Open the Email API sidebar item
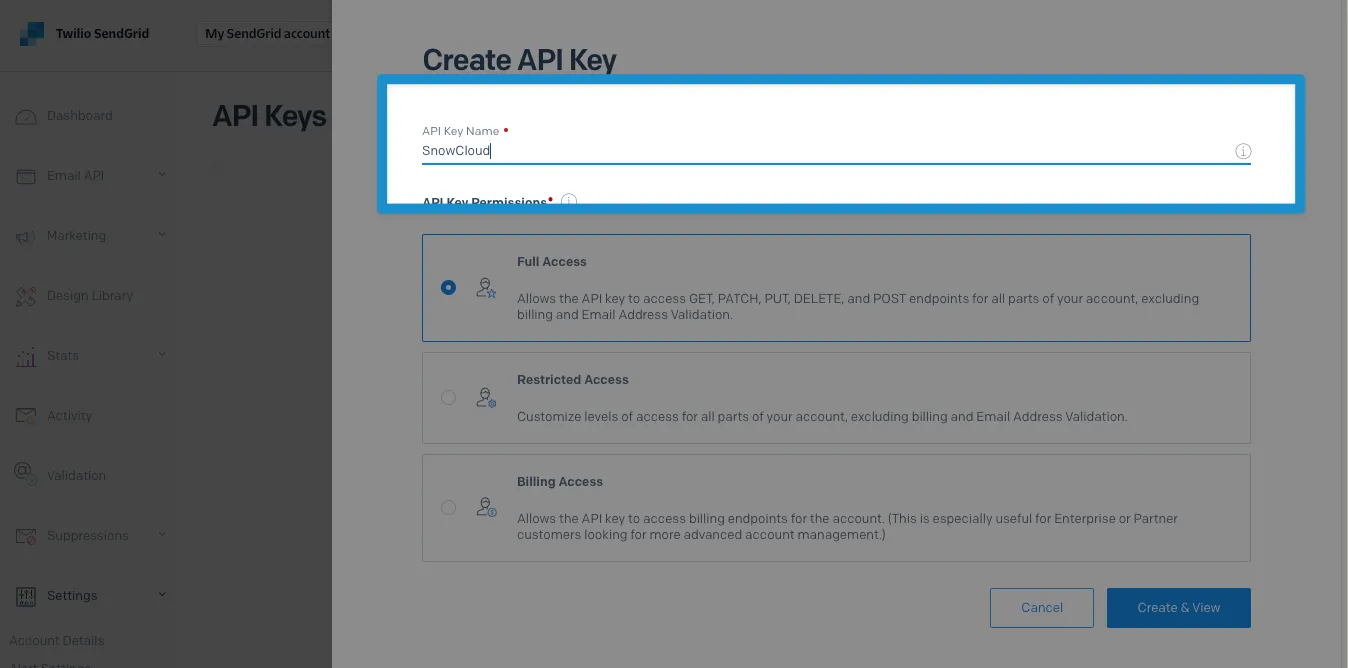The width and height of the screenshot is (1348, 668). pos(75,176)
